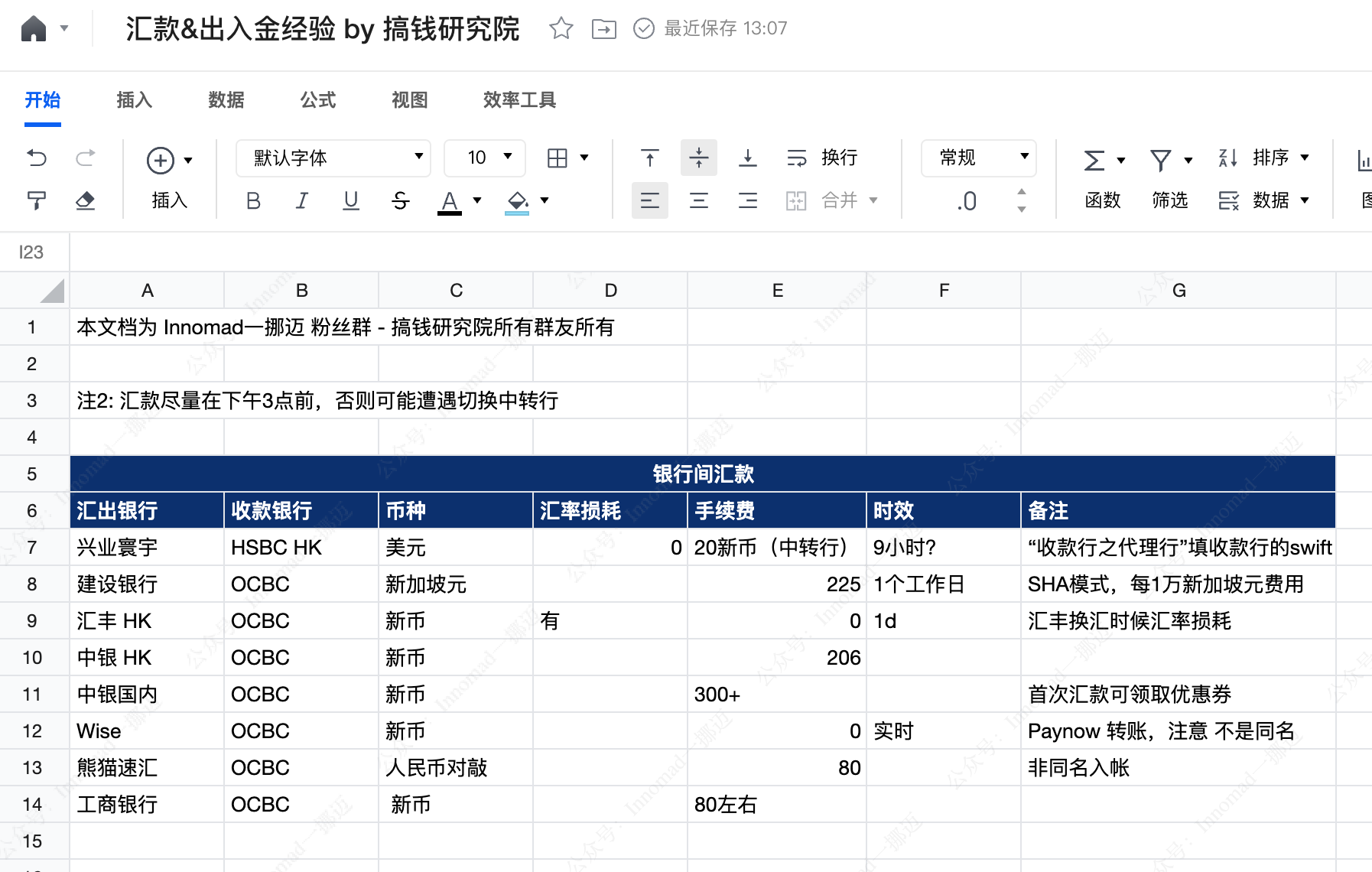Viewport: 1372px width, 872px height.
Task: Open the 数据 tab
Action: 226,100
